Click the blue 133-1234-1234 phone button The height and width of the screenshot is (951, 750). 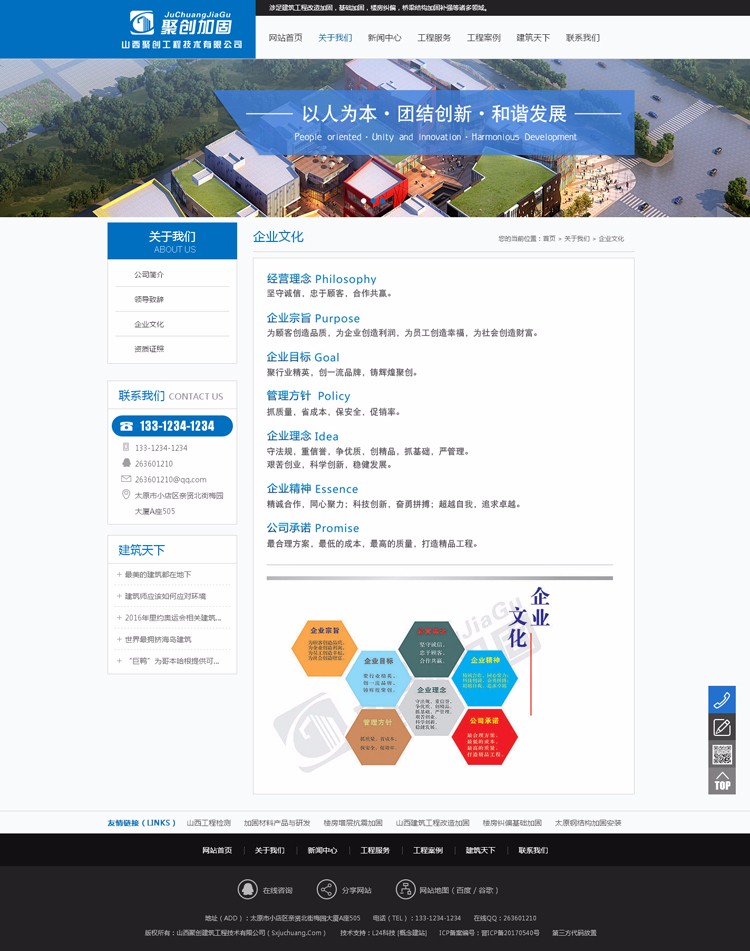tap(172, 426)
